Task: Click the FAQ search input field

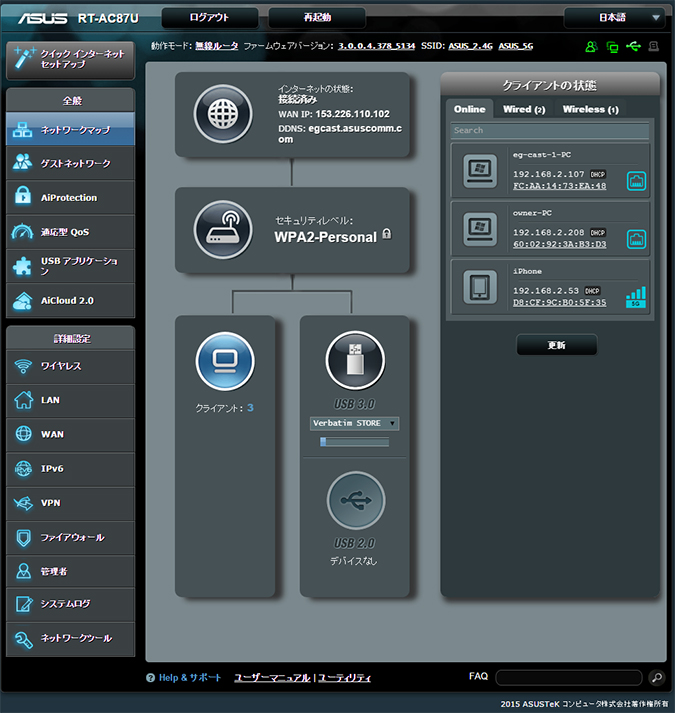Action: [569, 678]
